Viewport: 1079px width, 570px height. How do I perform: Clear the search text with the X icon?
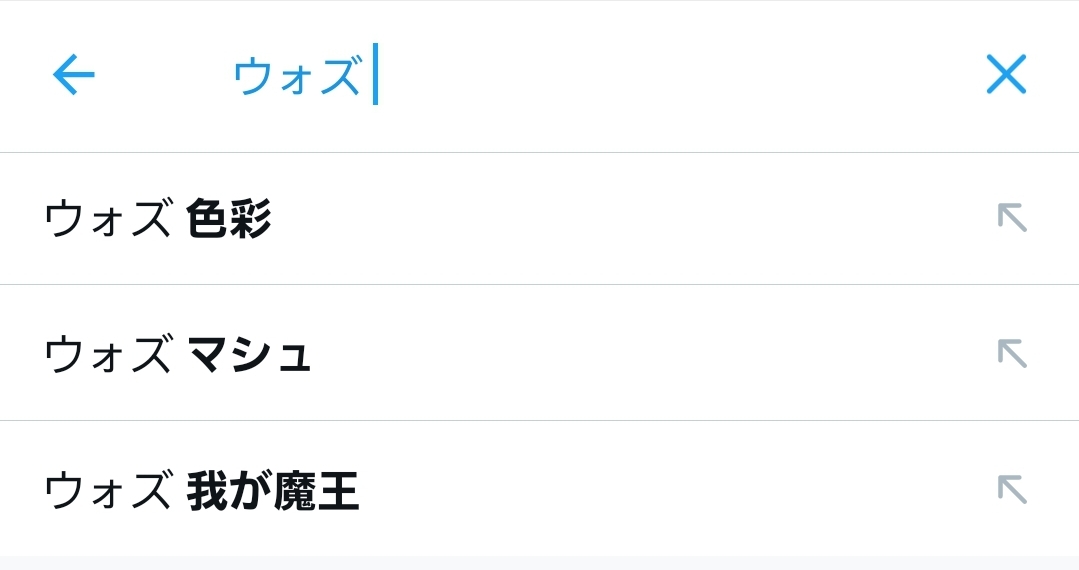click(x=1006, y=74)
